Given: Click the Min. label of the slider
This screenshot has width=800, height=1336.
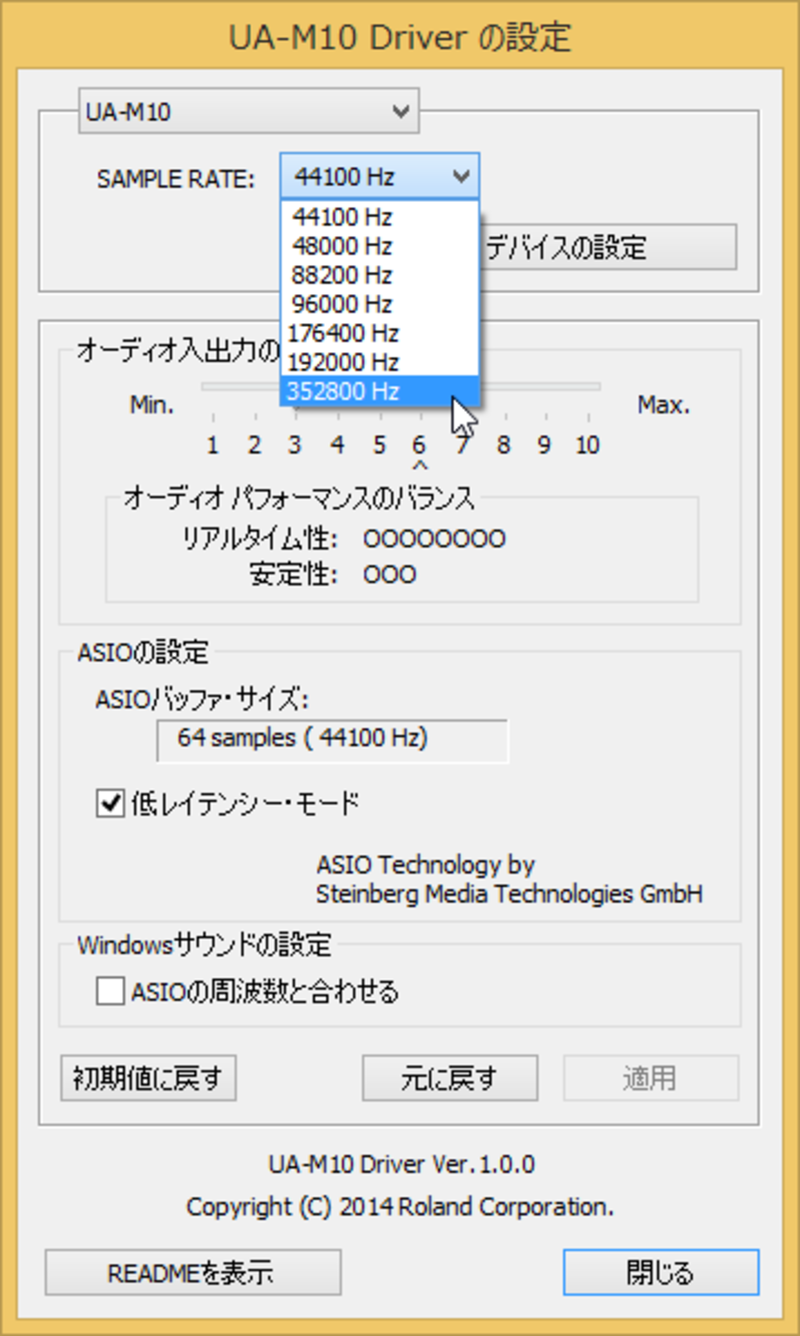Looking at the screenshot, I should point(152,405).
